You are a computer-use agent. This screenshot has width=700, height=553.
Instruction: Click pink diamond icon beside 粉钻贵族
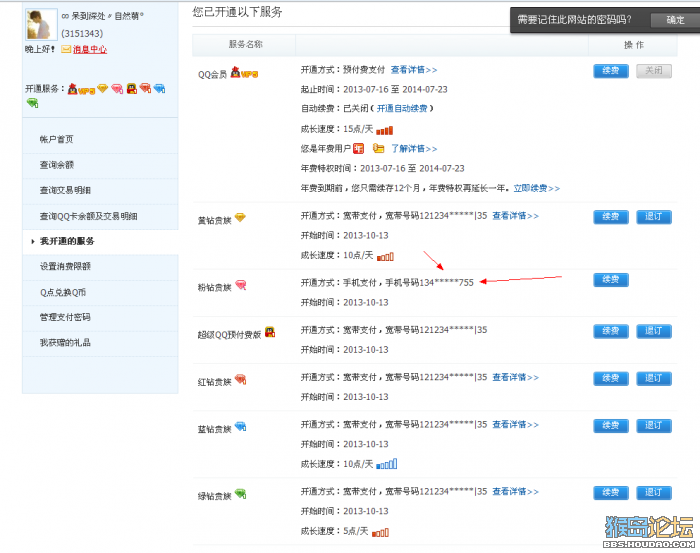click(x=241, y=285)
